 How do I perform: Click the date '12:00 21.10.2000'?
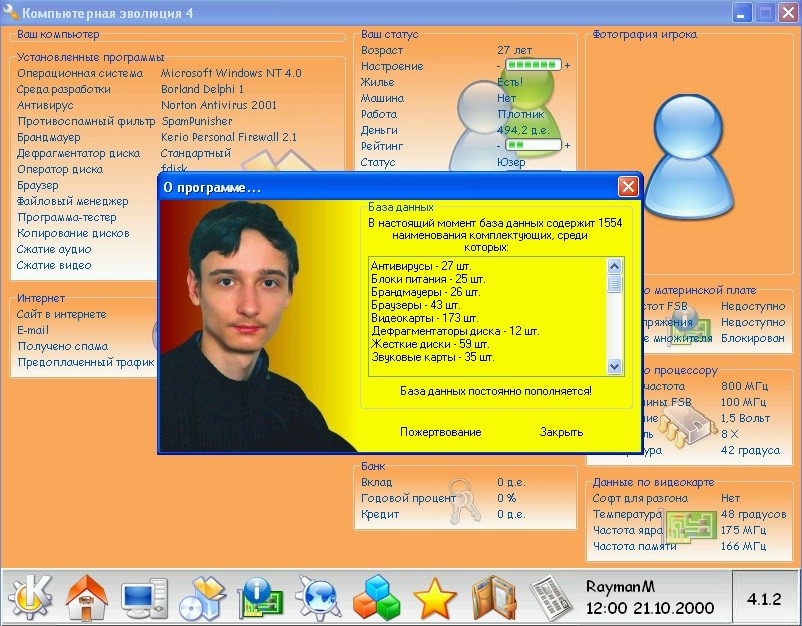click(x=650, y=608)
